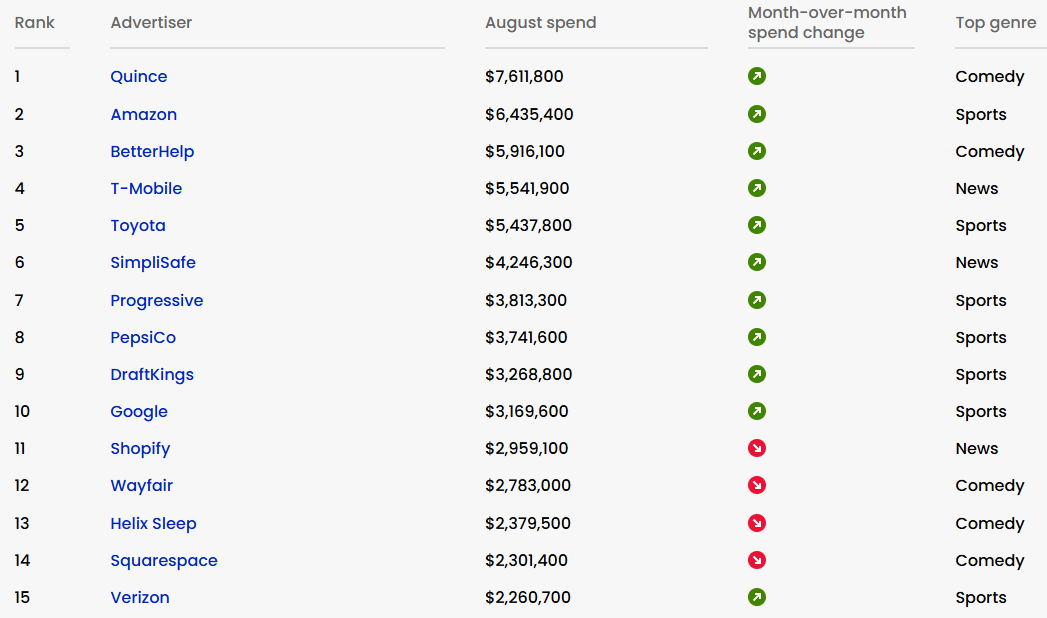Click the Advertiser column header
The width and height of the screenshot is (1047, 618).
151,23
